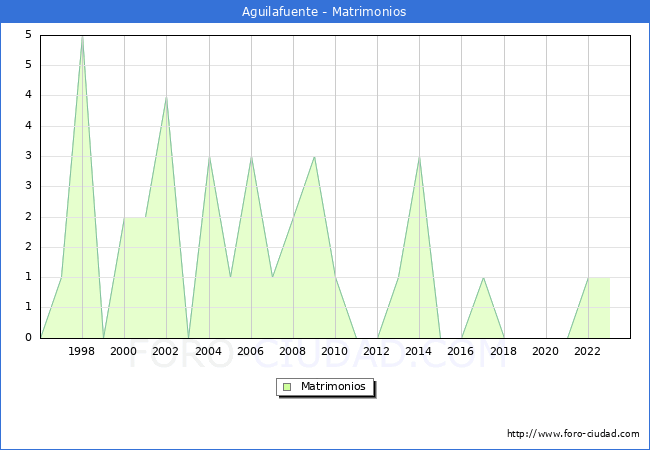Click the 2000 x-axis year label
Image resolution: width=650 pixels, height=450 pixels.
click(x=124, y=351)
